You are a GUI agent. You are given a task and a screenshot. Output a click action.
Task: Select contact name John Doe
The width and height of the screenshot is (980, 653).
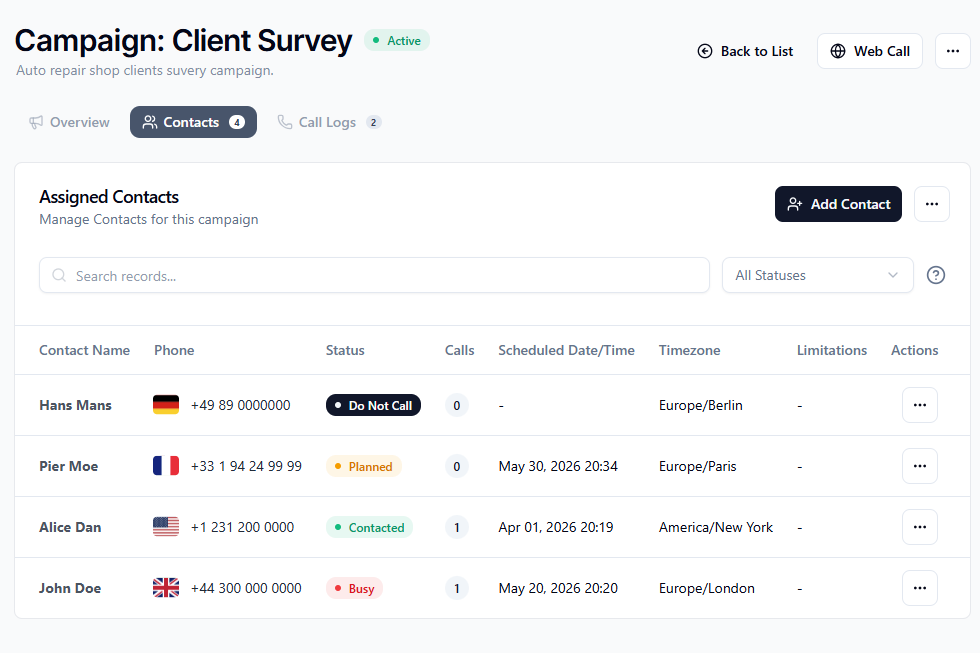tap(70, 588)
